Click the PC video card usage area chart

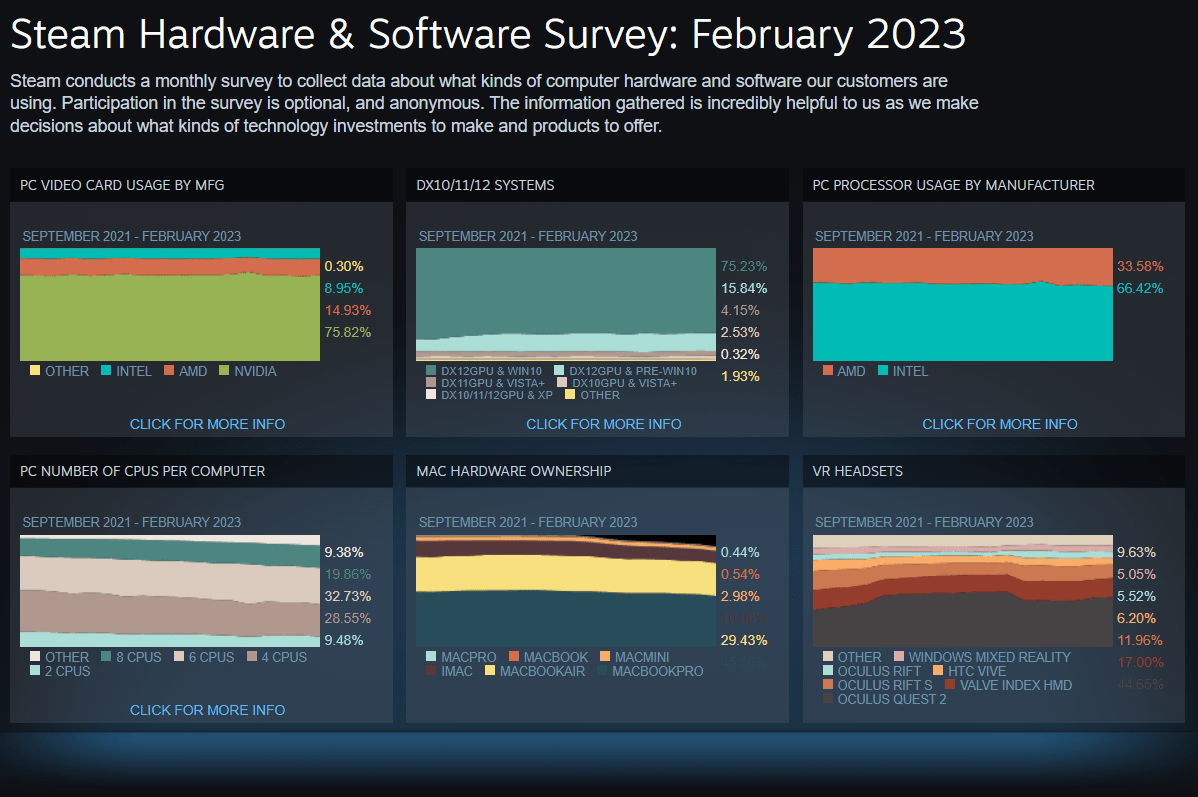pyautogui.click(x=170, y=305)
